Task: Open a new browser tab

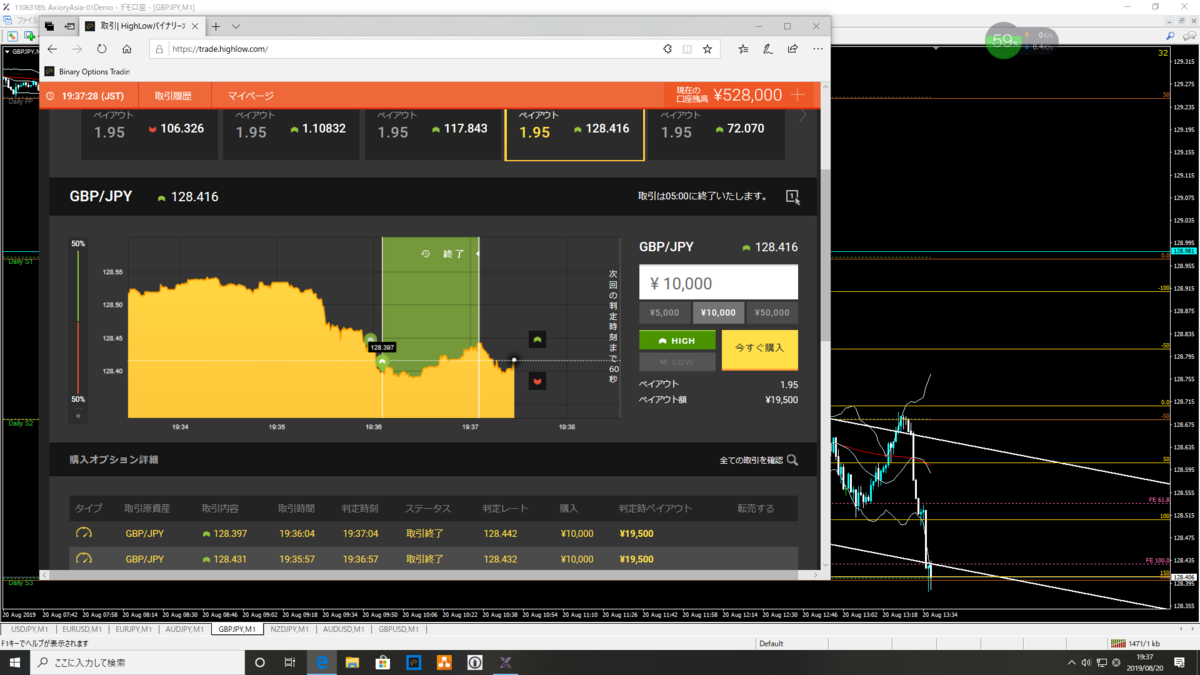Action: tap(215, 26)
